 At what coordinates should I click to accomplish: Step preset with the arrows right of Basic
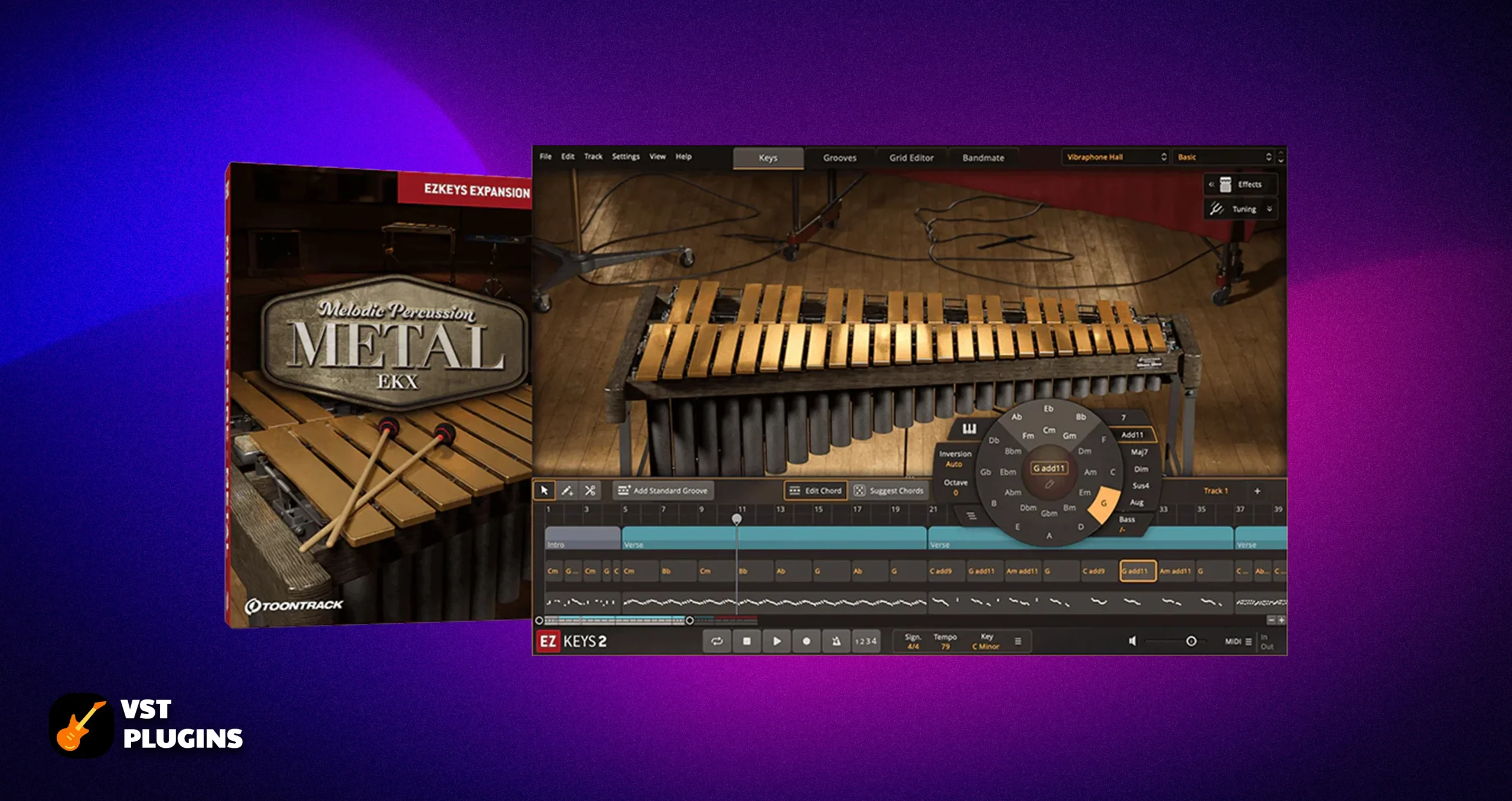tap(1280, 157)
